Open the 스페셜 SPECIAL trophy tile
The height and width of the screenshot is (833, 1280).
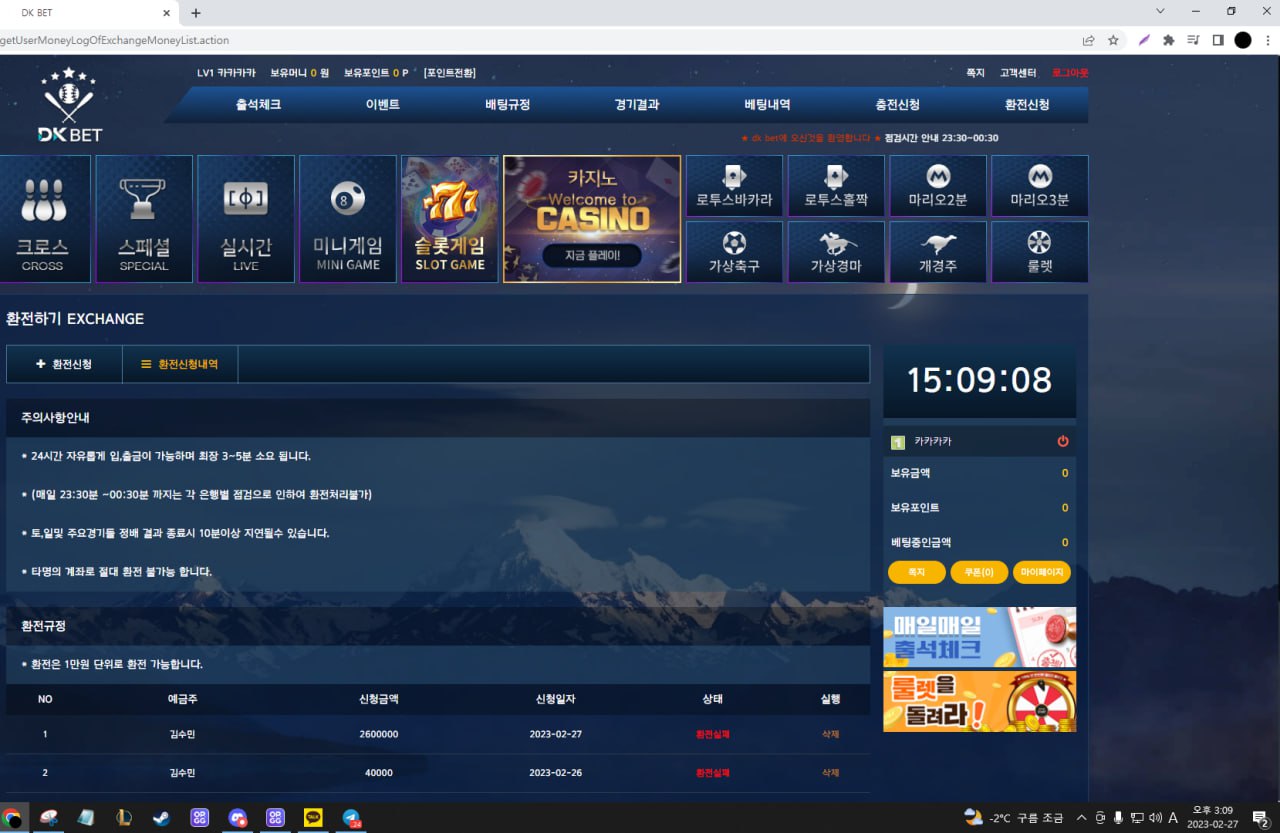[144, 219]
